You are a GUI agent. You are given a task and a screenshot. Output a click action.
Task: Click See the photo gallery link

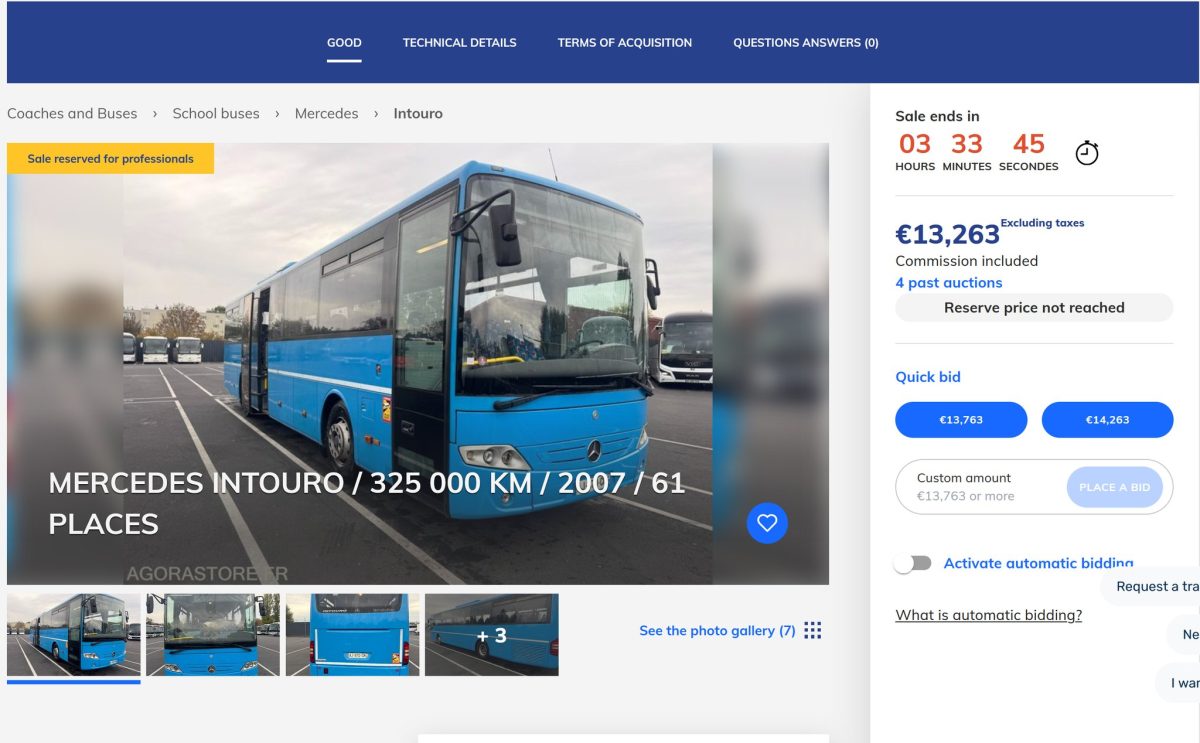click(x=717, y=631)
